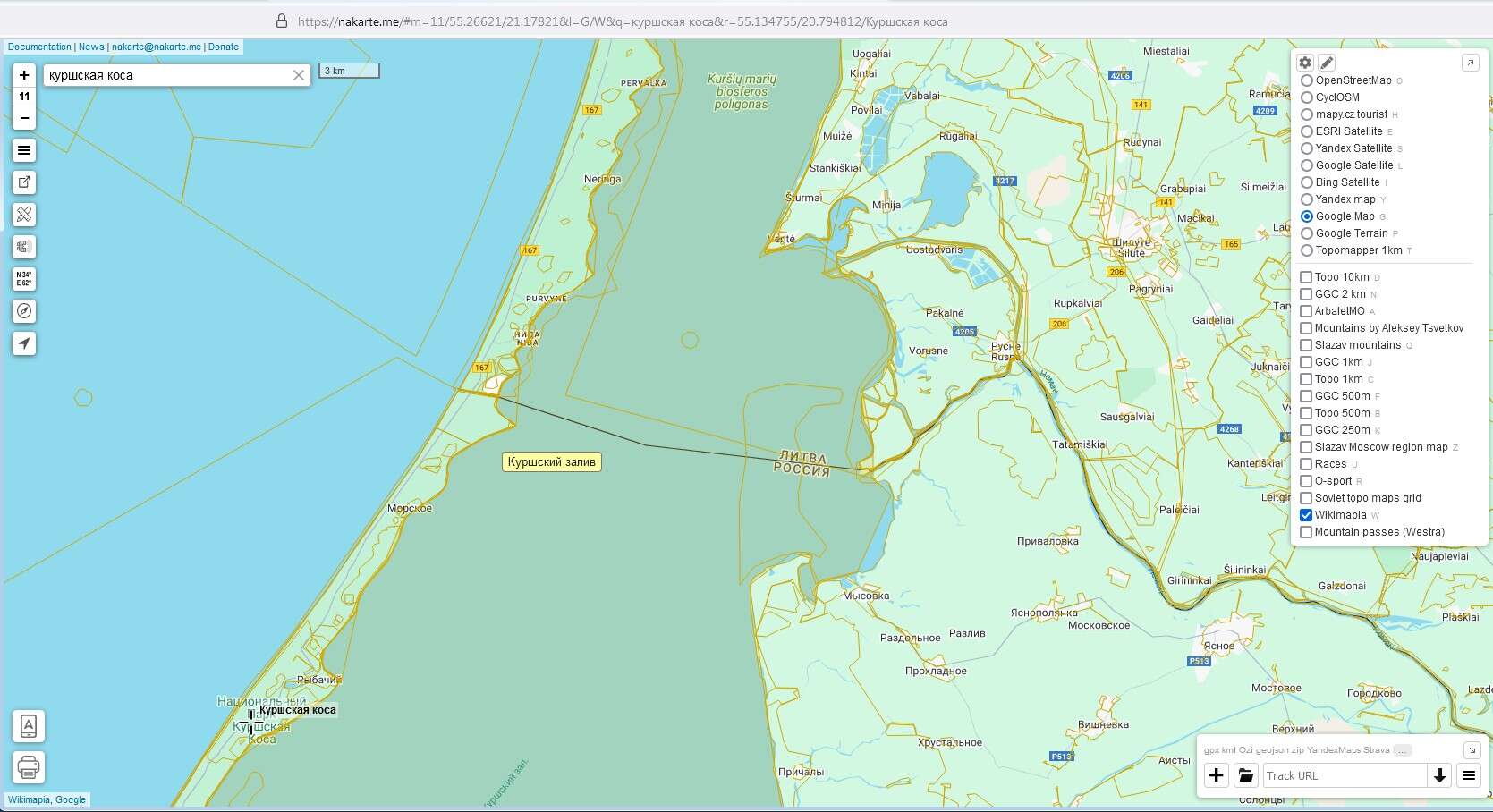The image size is (1493, 812).
Task: Click the zoom in plus button
Action: [24, 75]
